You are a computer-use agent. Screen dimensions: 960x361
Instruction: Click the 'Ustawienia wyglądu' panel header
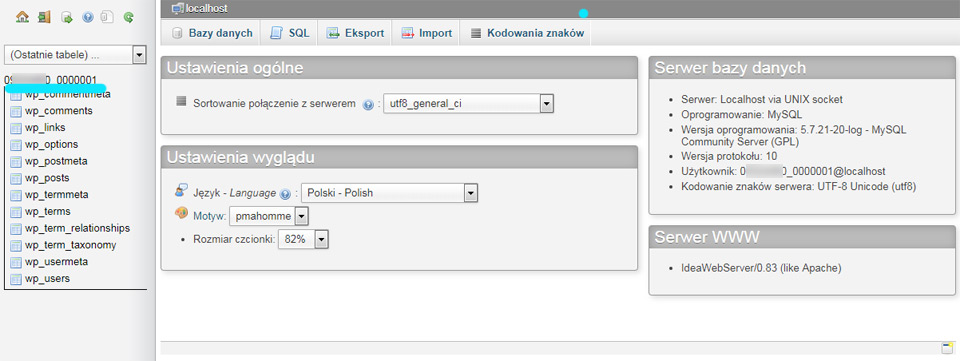tap(399, 157)
